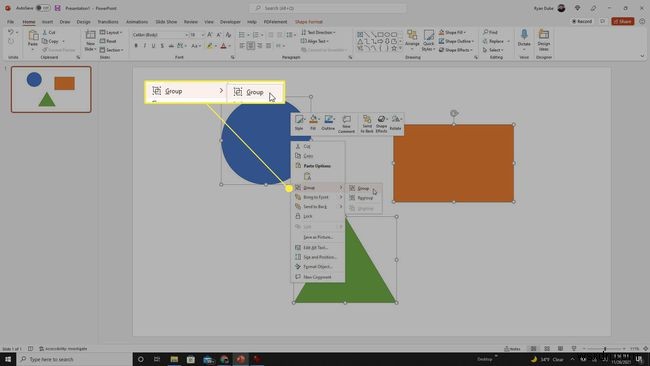Click the Clear All Formatting icon
The height and width of the screenshot is (366, 650).
(x=228, y=35)
